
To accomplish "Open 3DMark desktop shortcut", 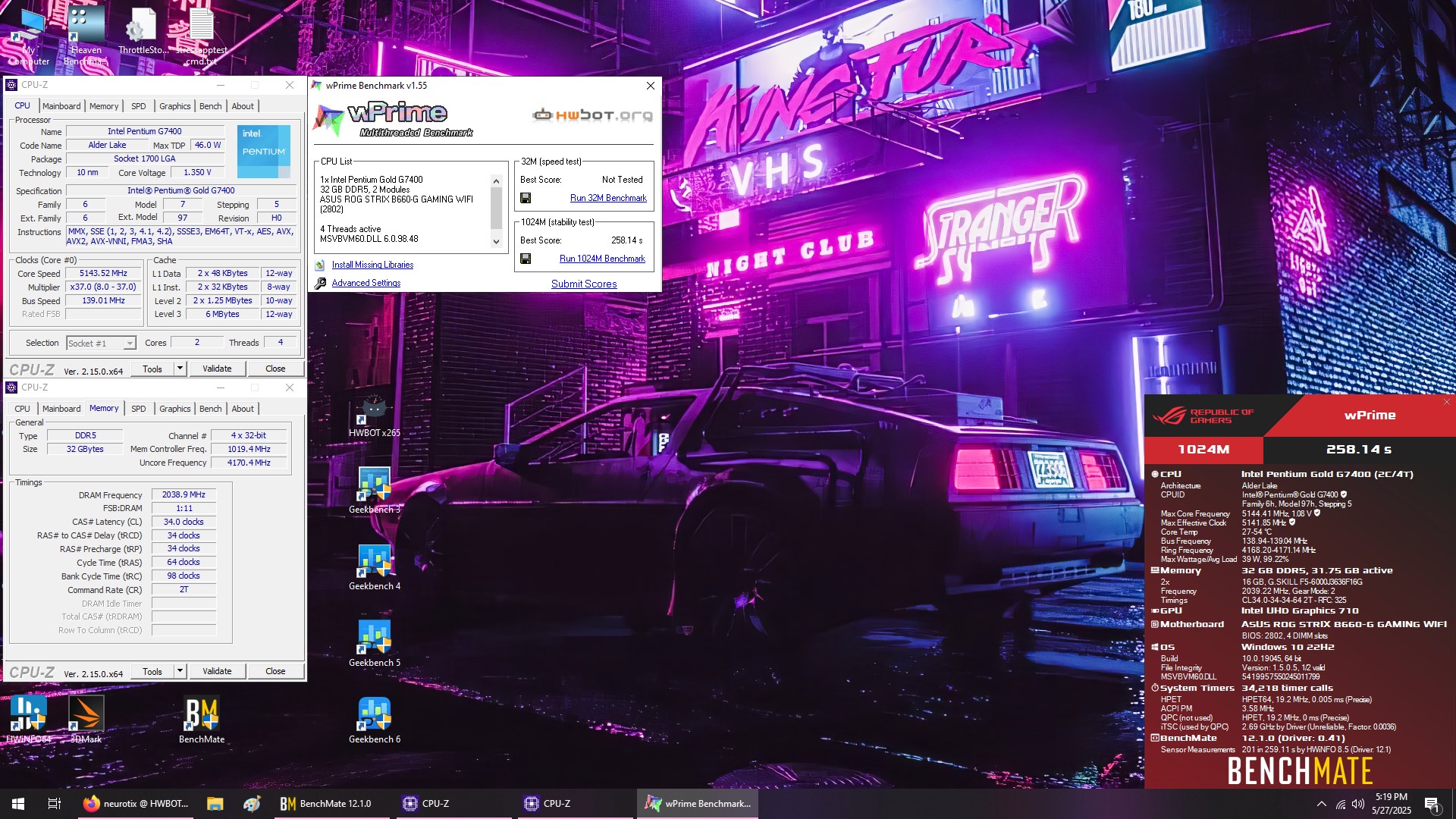I will 86,720.
